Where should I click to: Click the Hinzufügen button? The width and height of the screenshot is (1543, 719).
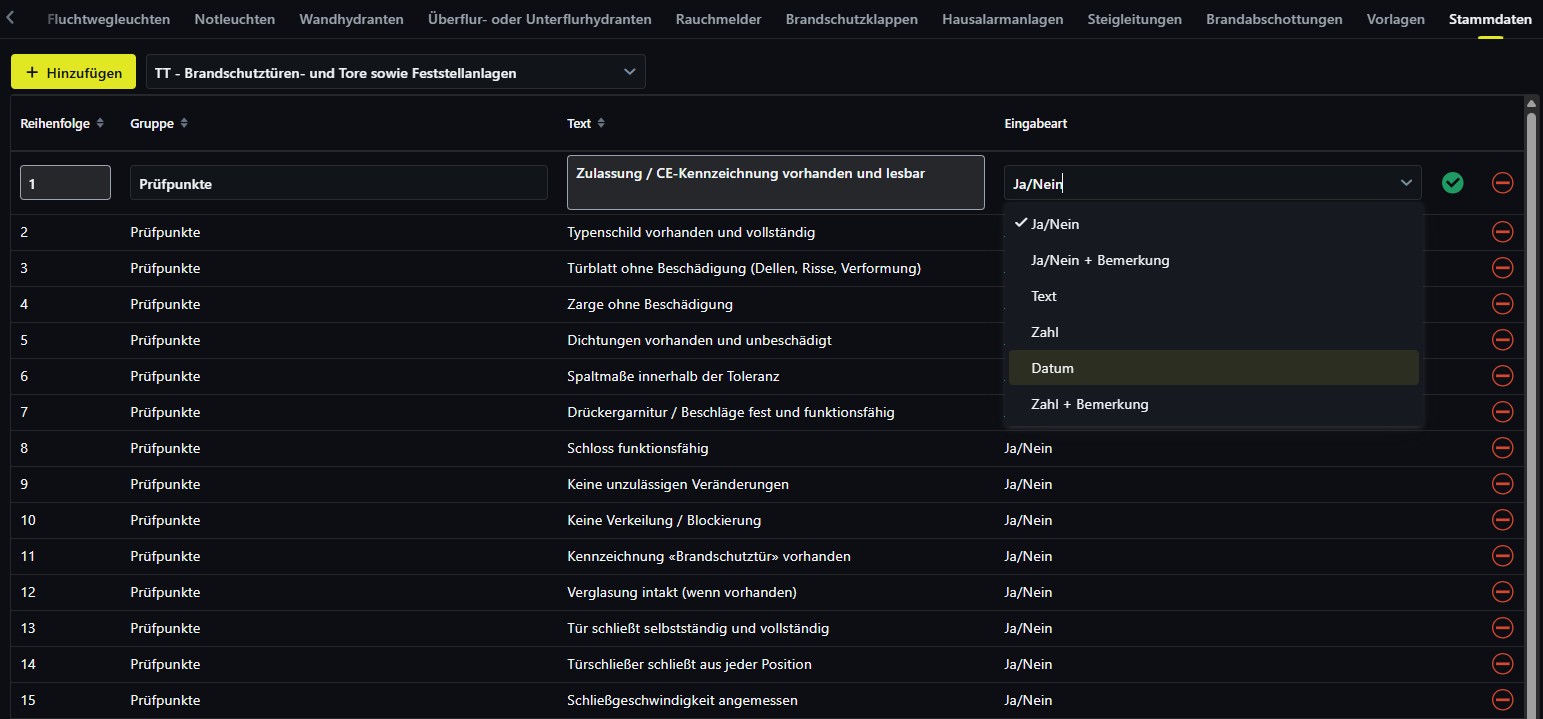[73, 72]
